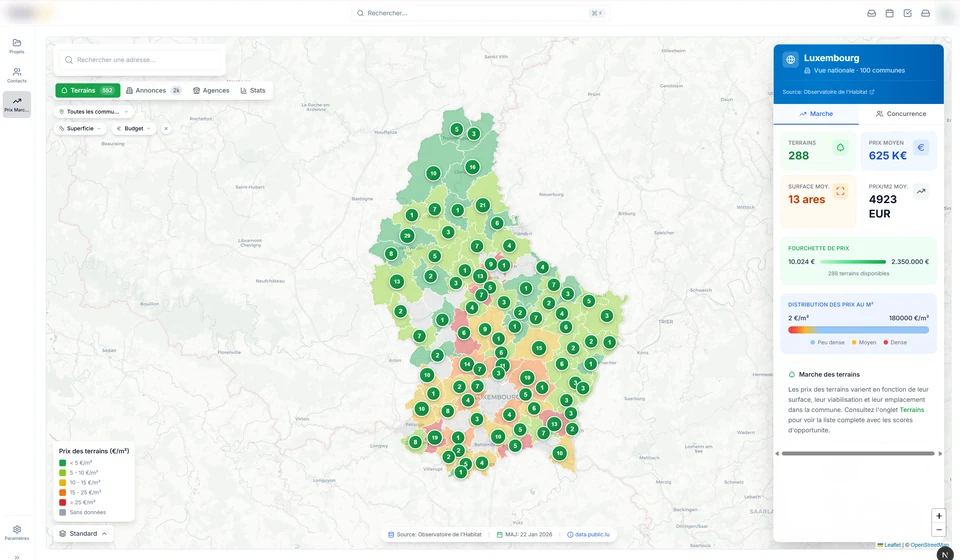Switch to the Stats tab

pos(253,91)
